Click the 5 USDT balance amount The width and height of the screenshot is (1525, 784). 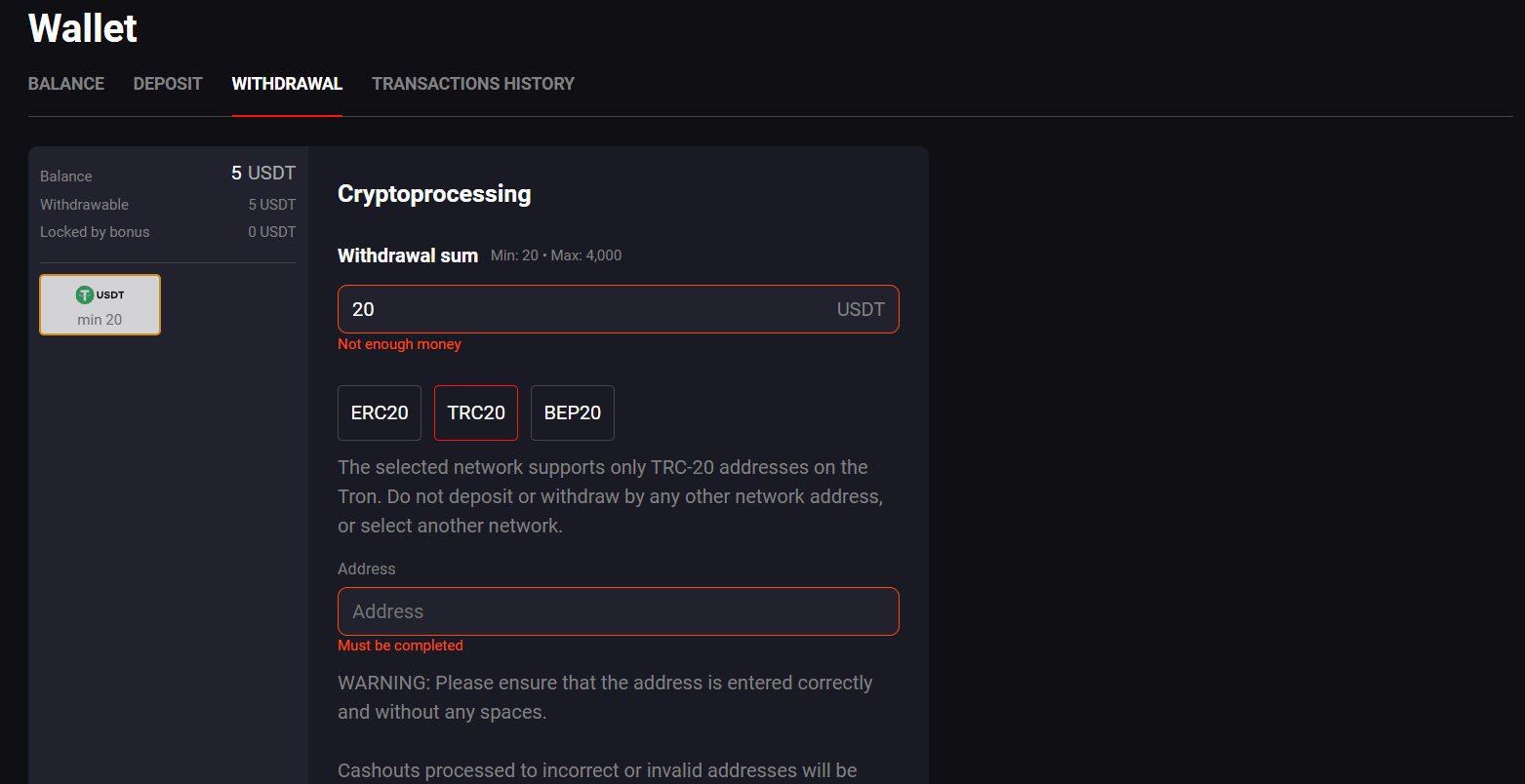click(263, 174)
